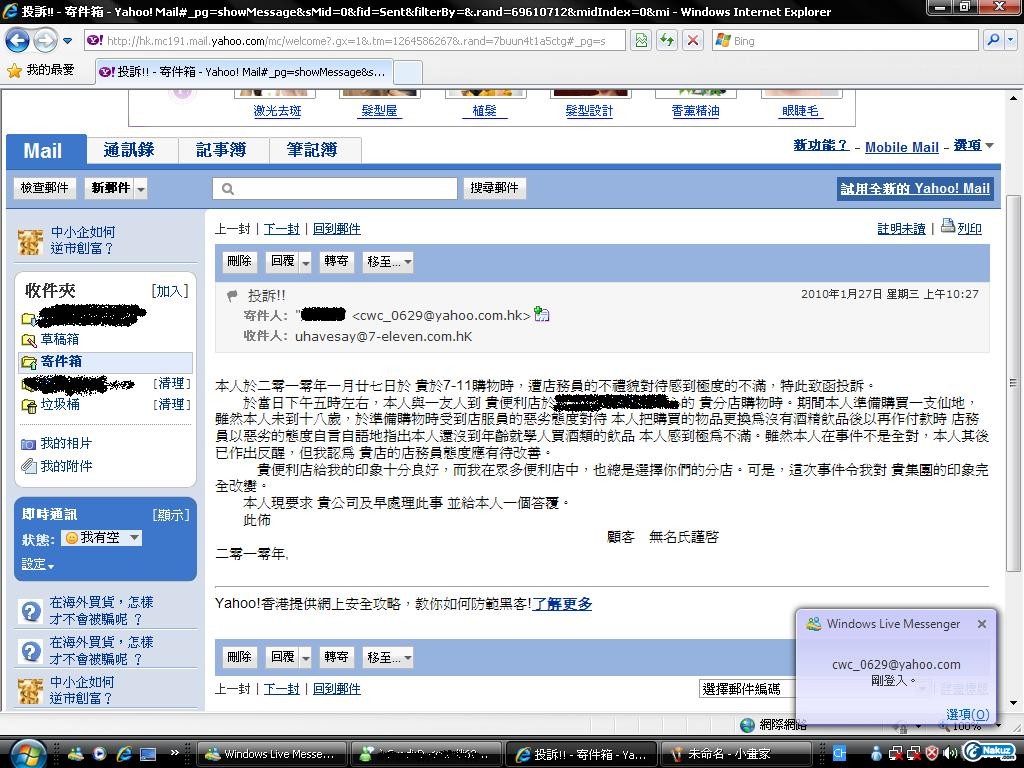The image size is (1024, 768).
Task: Select the 投訴!! Yahoo Mail browser tab
Action: click(x=244, y=71)
